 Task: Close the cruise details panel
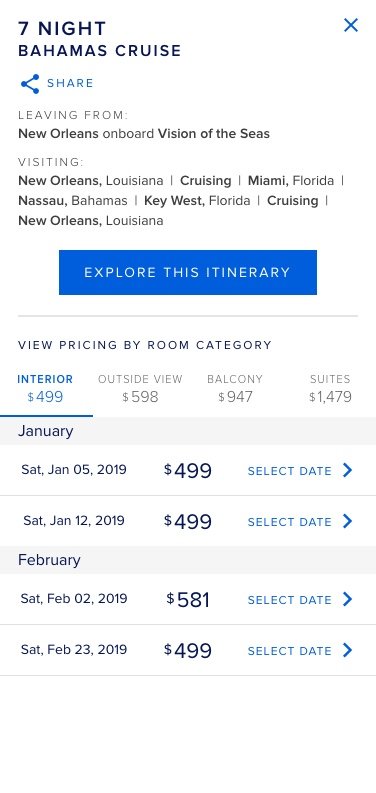351,25
